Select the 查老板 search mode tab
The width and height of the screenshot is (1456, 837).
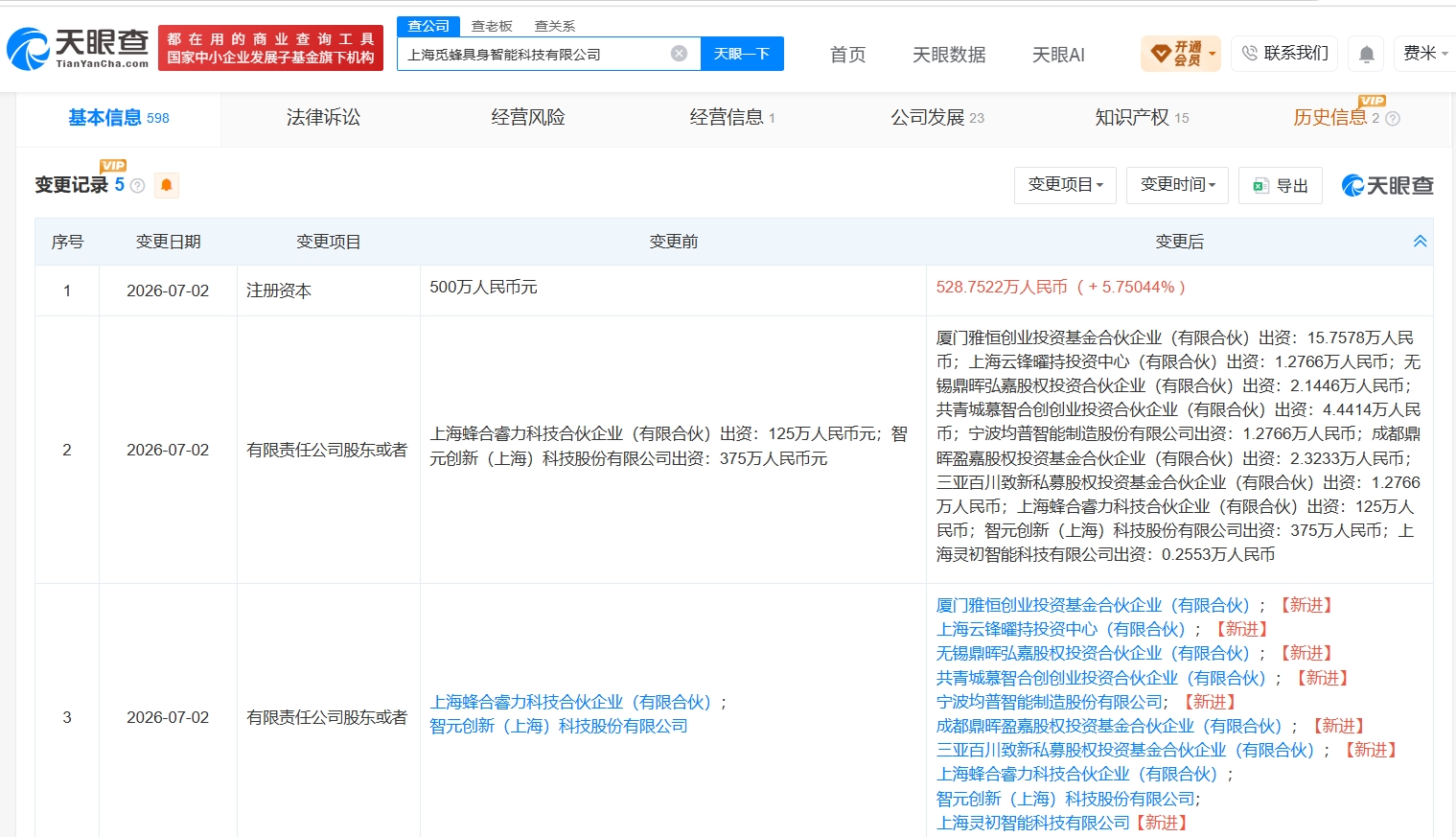492,26
